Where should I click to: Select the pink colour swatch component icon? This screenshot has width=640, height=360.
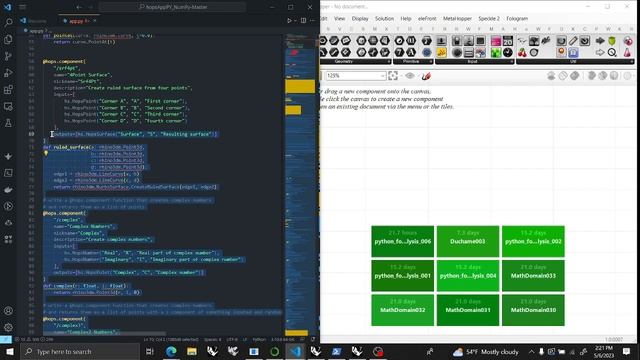click(x=496, y=40)
